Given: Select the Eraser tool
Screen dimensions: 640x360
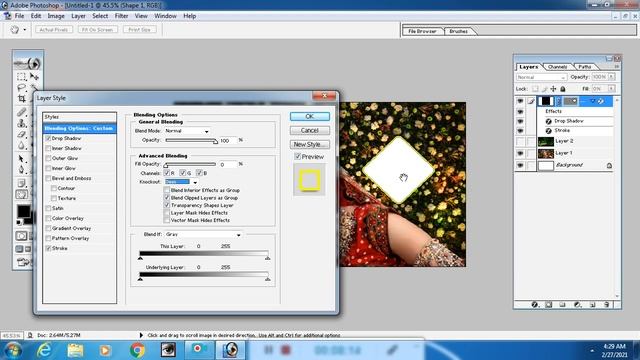Looking at the screenshot, I should coord(22,134).
